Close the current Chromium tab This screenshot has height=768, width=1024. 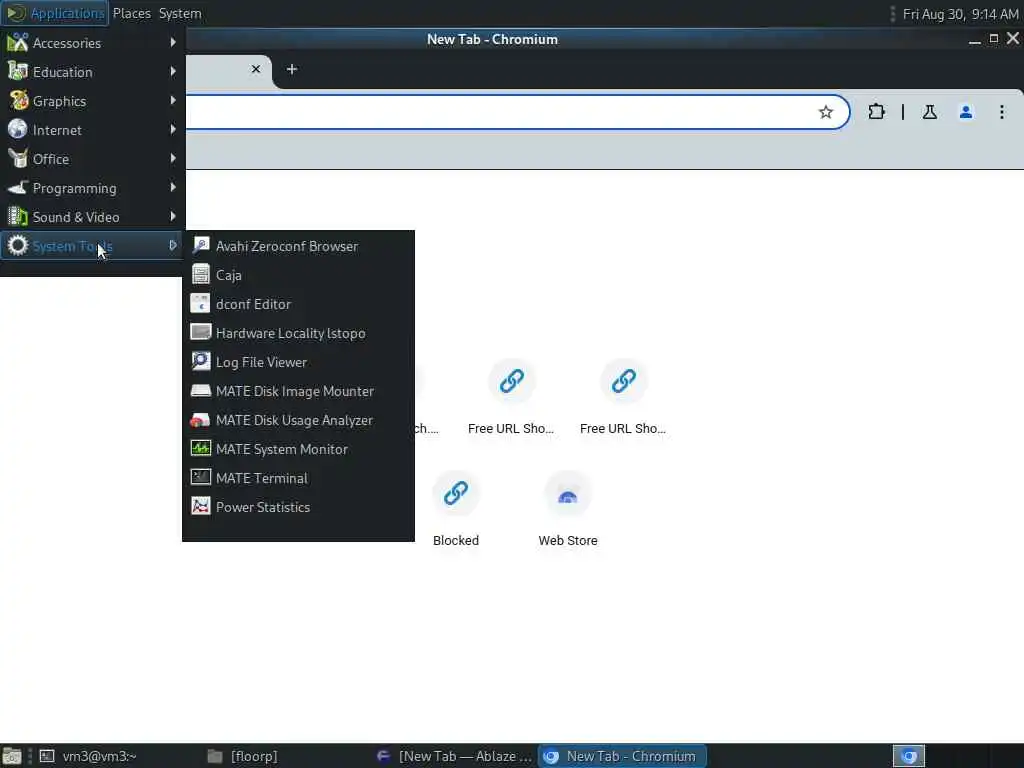256,69
